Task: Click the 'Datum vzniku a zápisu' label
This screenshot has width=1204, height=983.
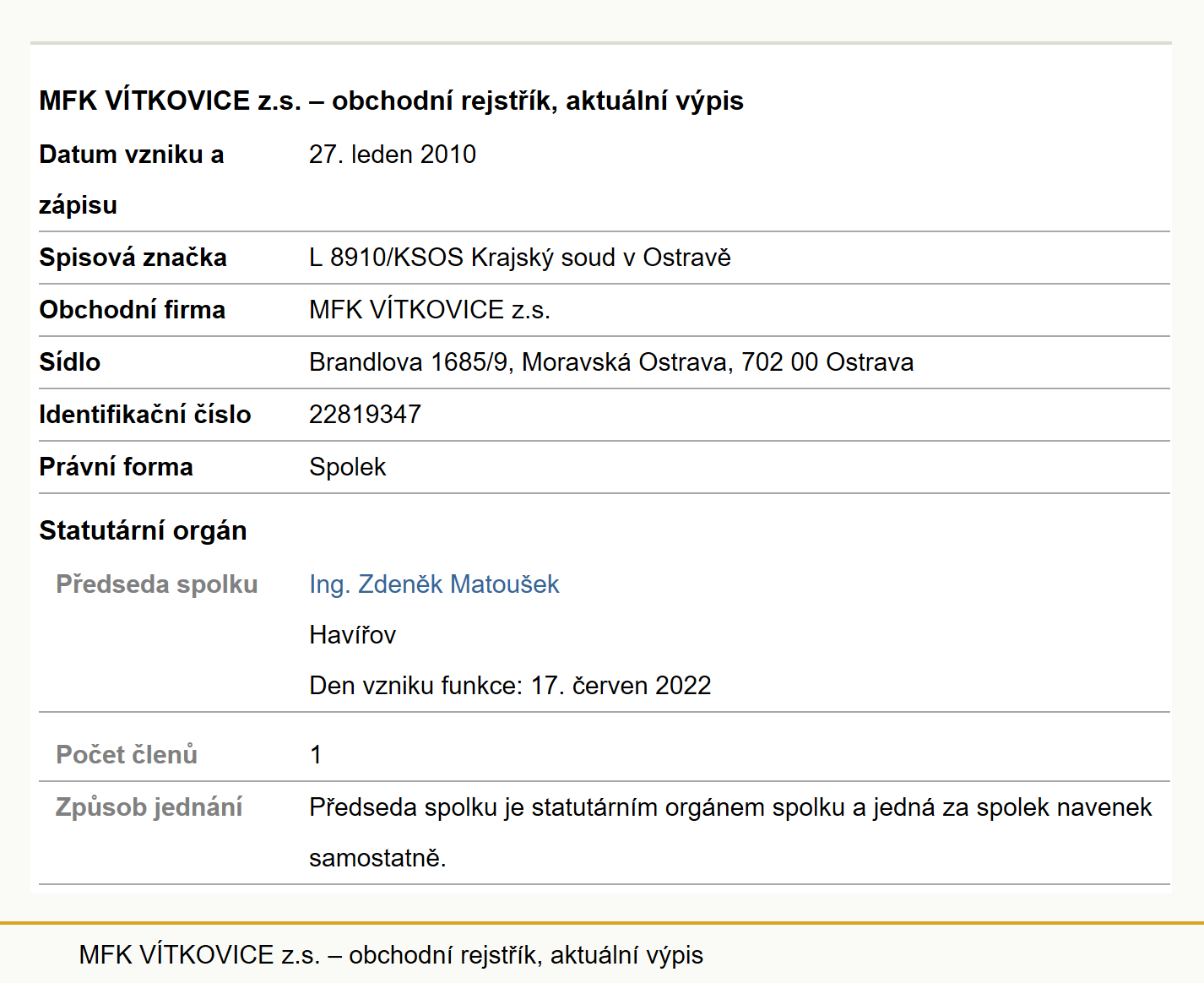Action: [131, 180]
